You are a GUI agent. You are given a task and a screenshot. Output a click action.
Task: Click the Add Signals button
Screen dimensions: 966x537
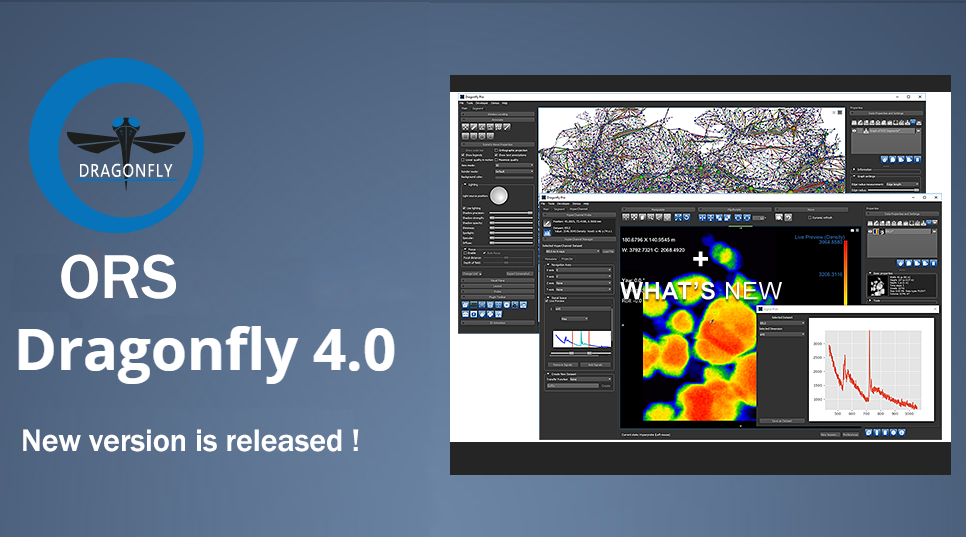coord(595,365)
